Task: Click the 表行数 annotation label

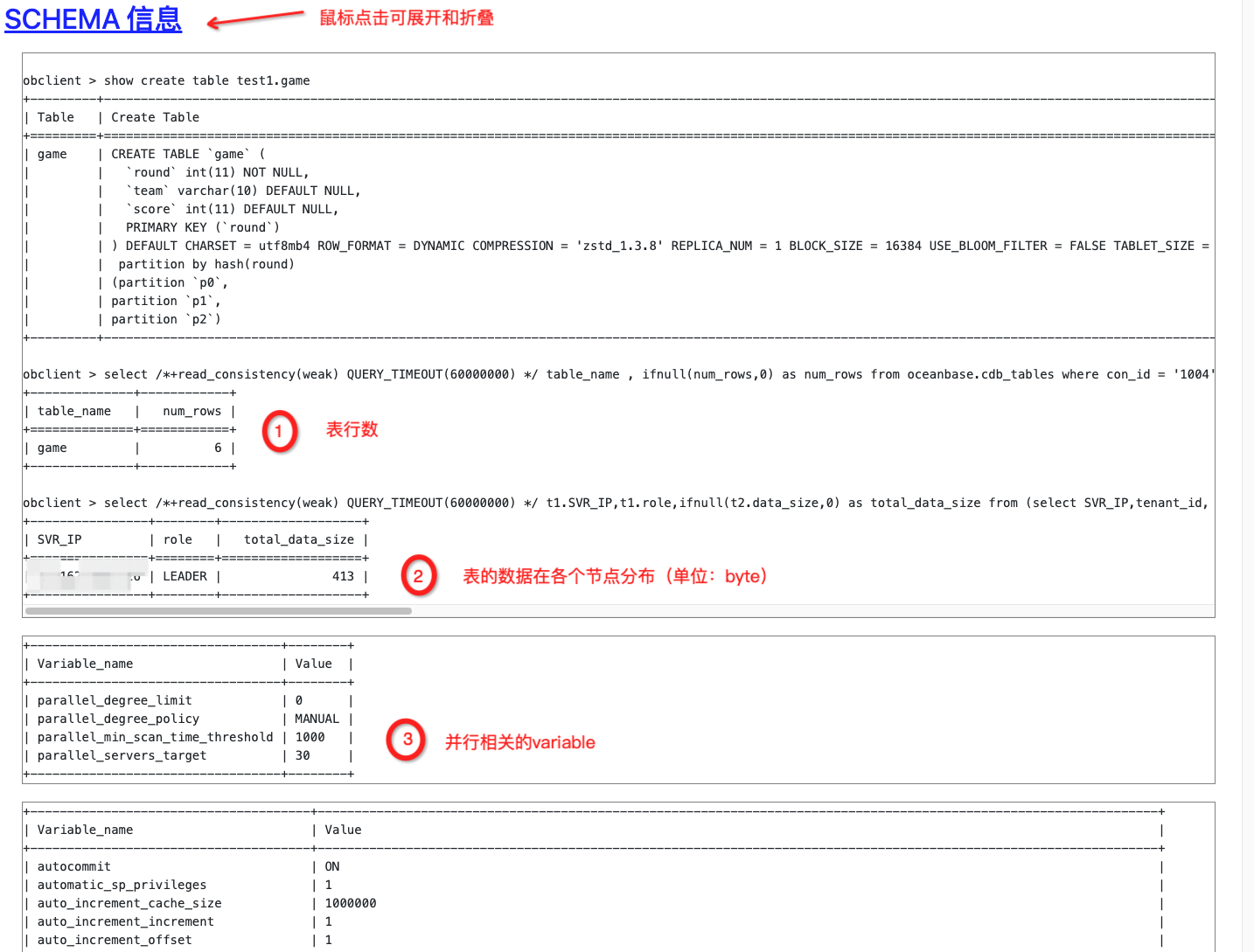Action: 352,429
